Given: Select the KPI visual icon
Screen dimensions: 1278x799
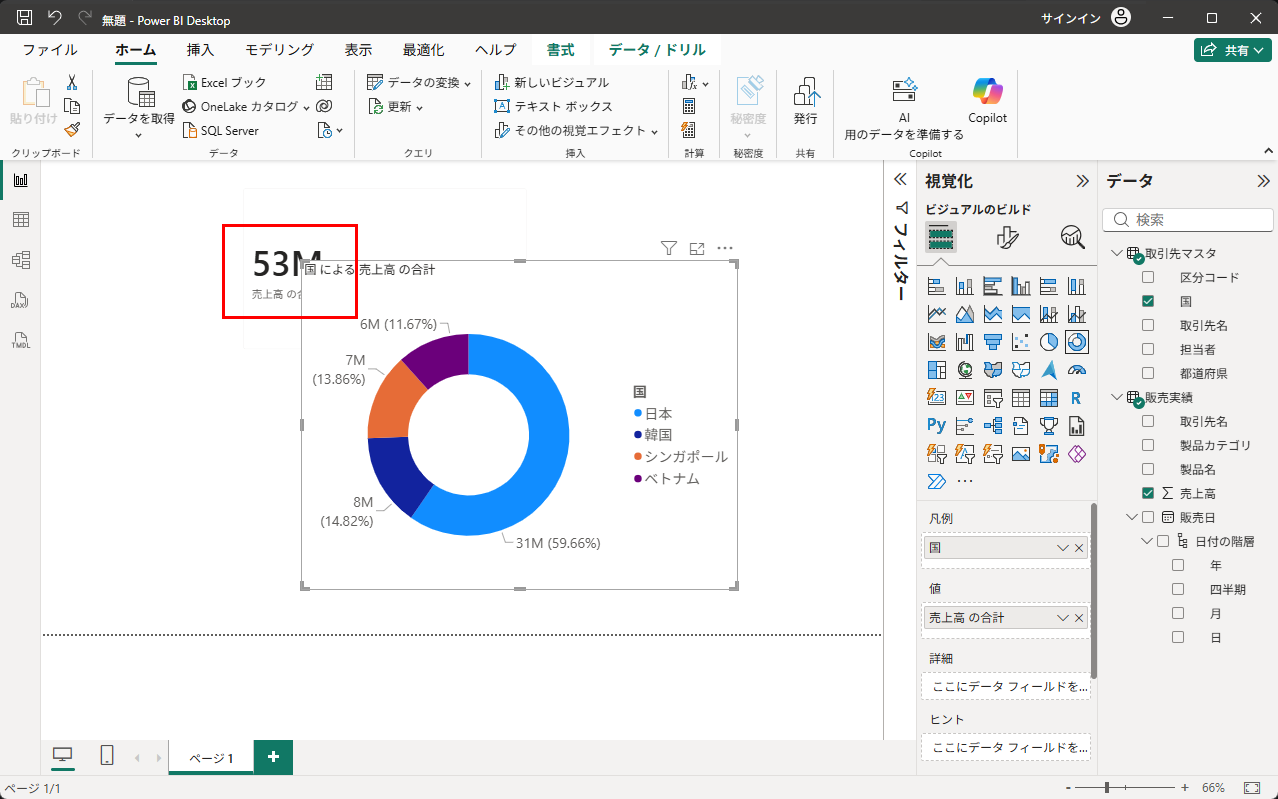Looking at the screenshot, I should (965, 397).
